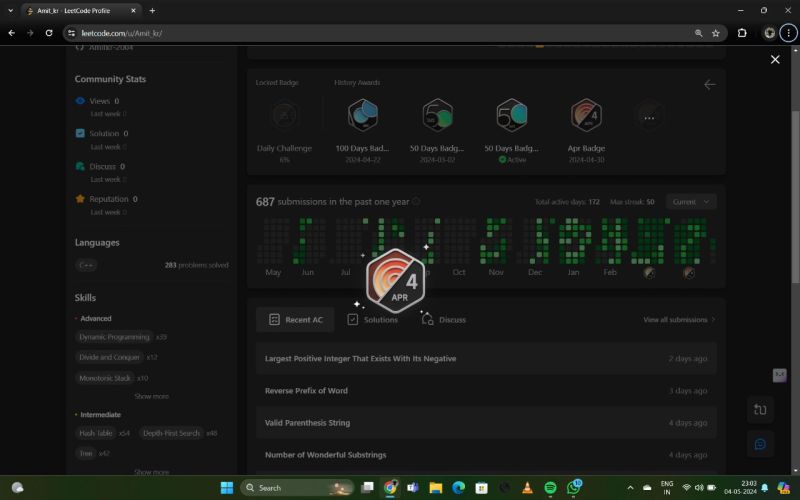Open the Chrome three-dot menu
Image resolution: width=800 pixels, height=500 pixels.
click(788, 33)
